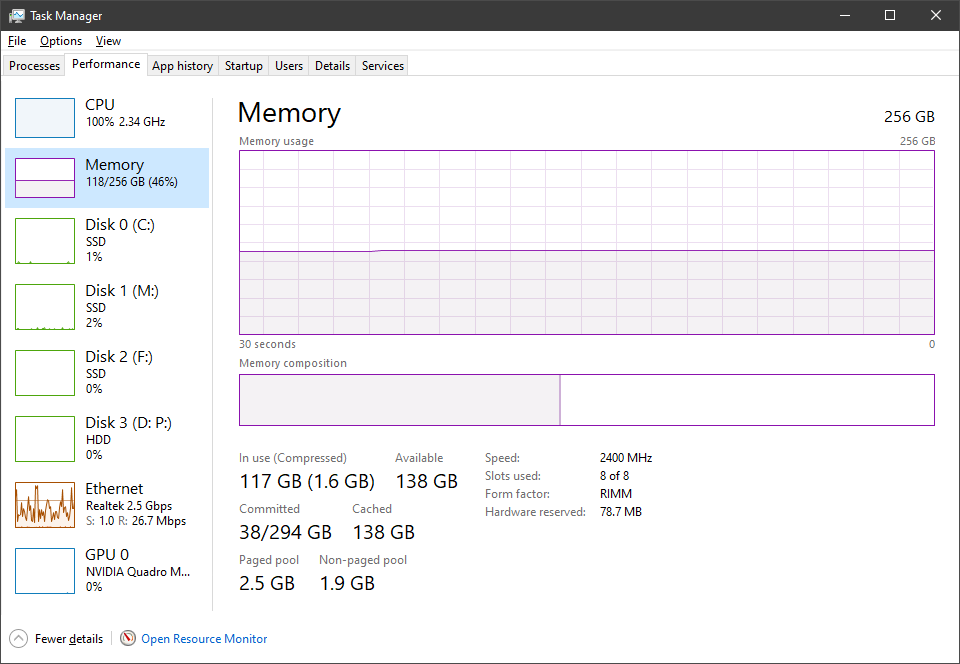Click the Non-paged pool value 1.9 GB
Viewport: 960px width, 664px height.
click(347, 583)
